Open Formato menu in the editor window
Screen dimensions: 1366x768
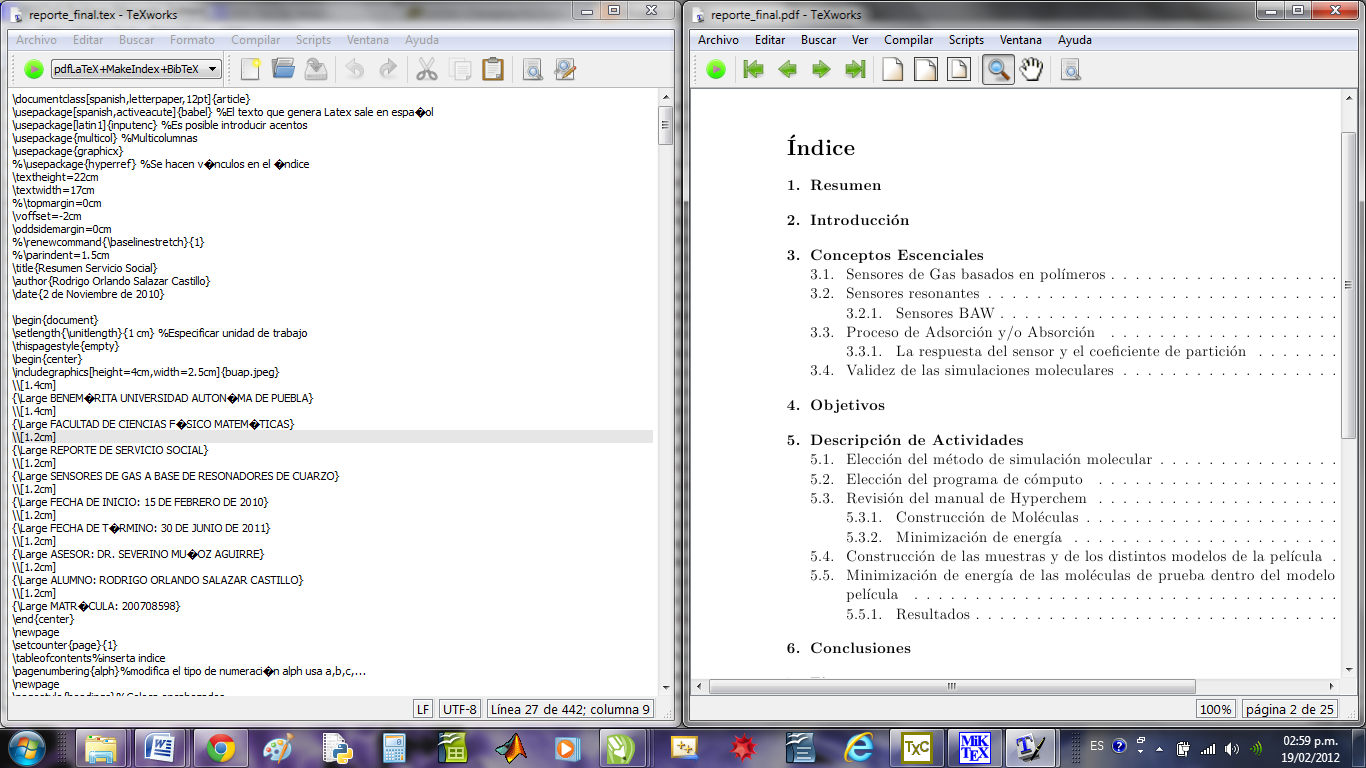click(x=192, y=40)
